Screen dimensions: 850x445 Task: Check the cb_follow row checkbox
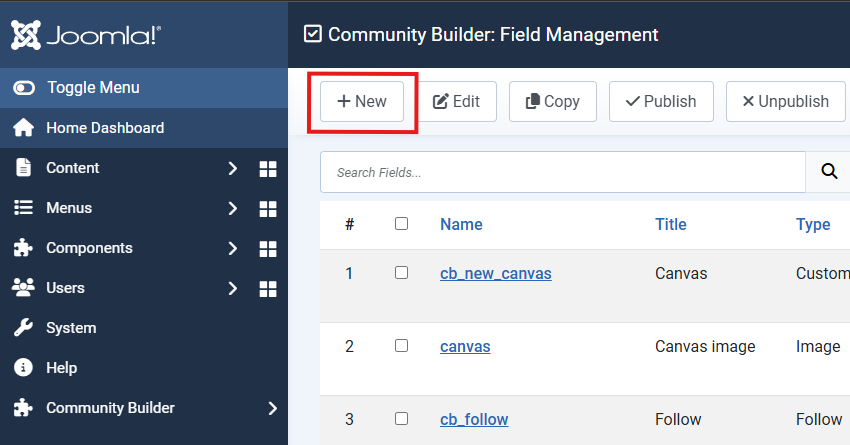(401, 418)
